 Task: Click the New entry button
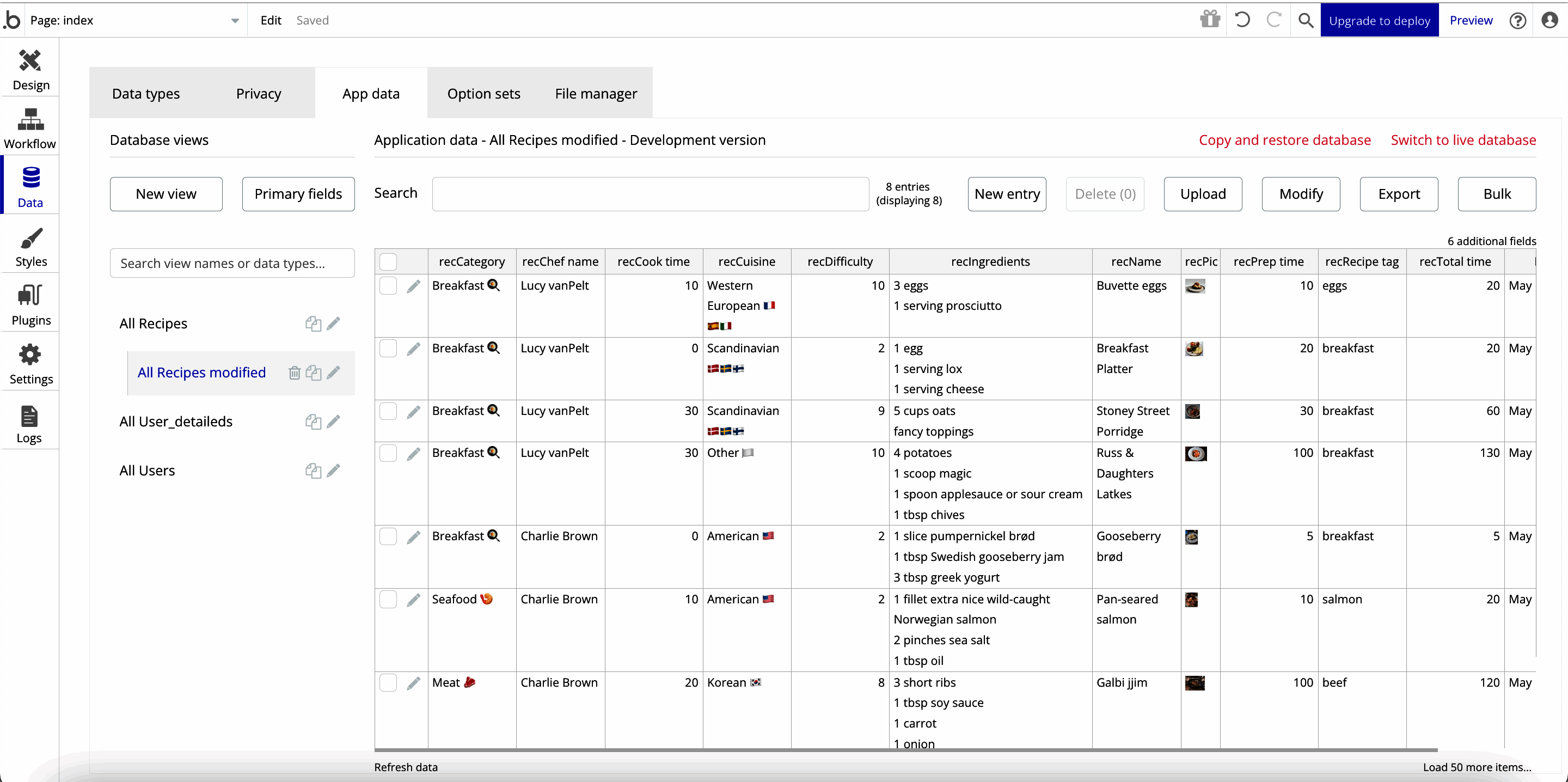tap(1006, 194)
